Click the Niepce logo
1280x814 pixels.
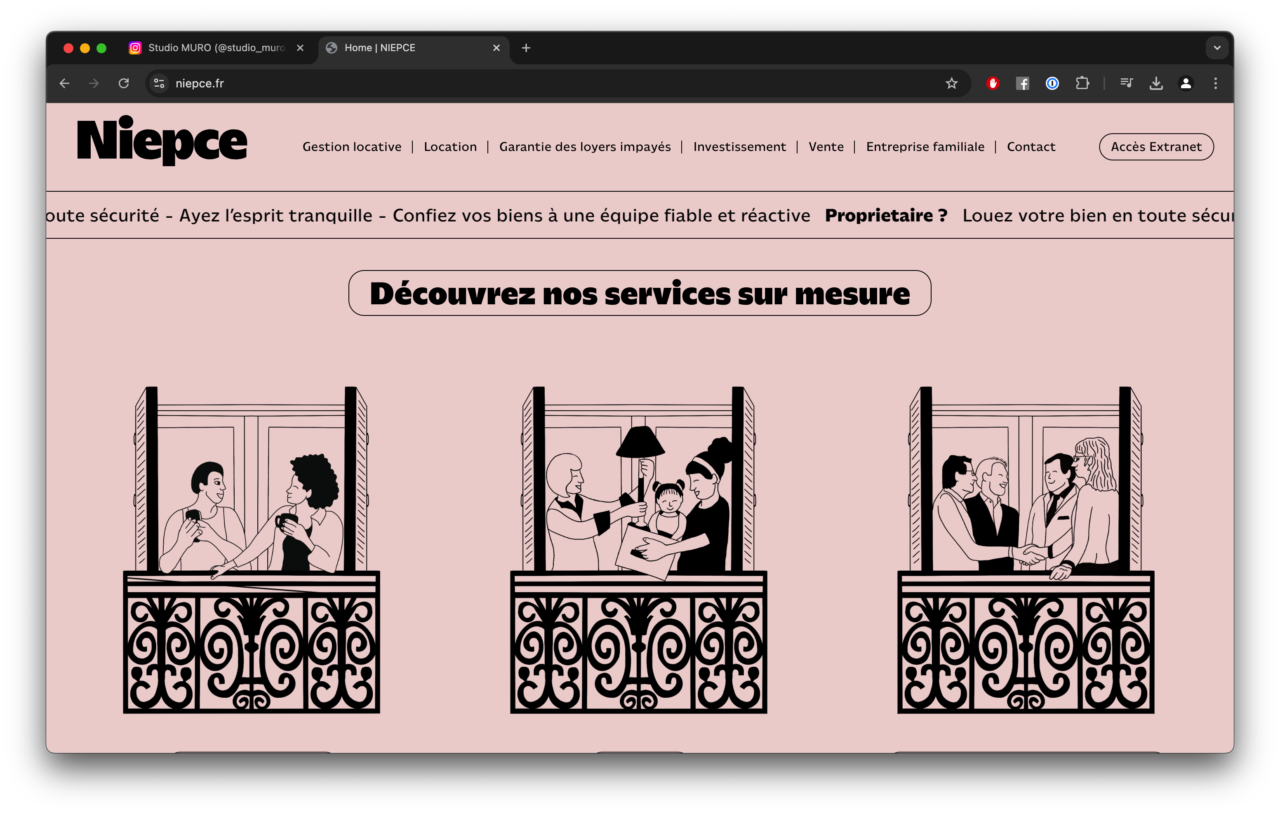click(162, 141)
